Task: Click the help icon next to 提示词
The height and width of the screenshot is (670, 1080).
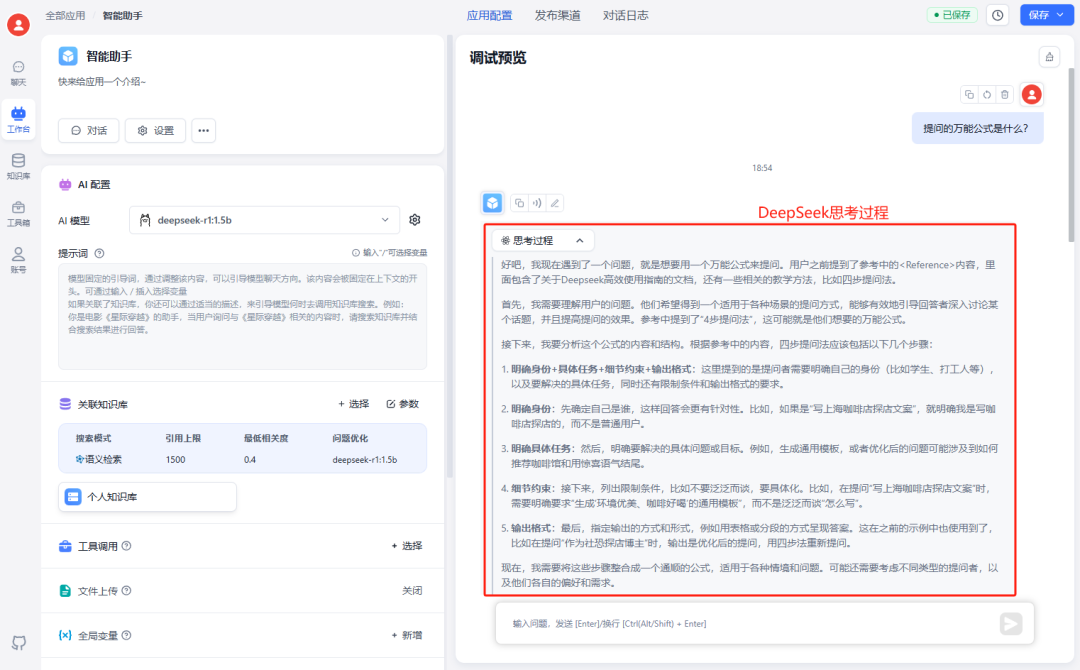Action: (x=99, y=253)
